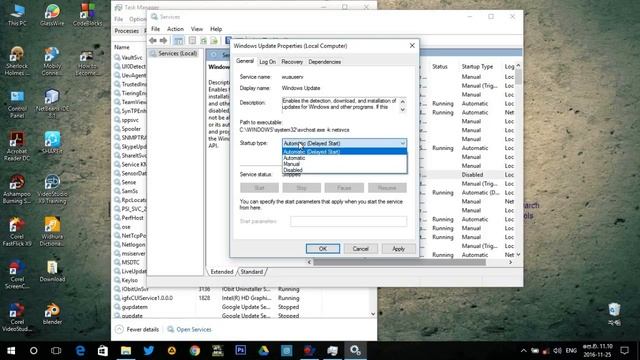
Task: Click the Export List icon in Services toolbar
Action: click(214, 40)
